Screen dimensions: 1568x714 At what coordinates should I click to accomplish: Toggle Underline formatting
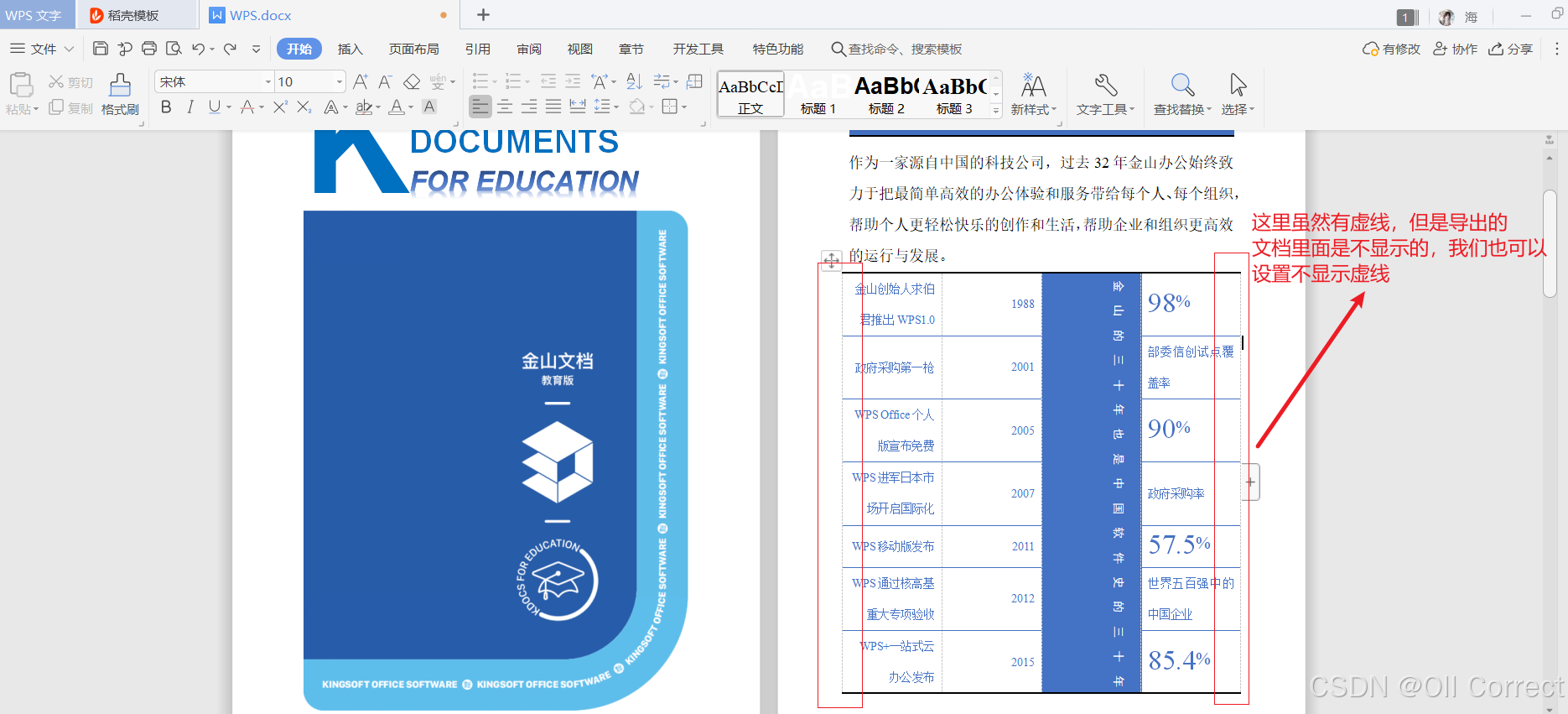click(215, 107)
